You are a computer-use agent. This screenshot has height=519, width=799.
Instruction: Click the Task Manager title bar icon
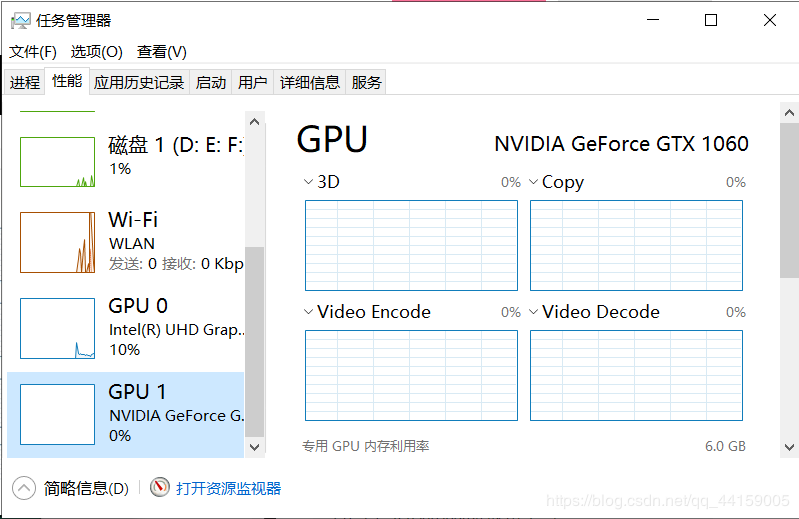pos(19,20)
